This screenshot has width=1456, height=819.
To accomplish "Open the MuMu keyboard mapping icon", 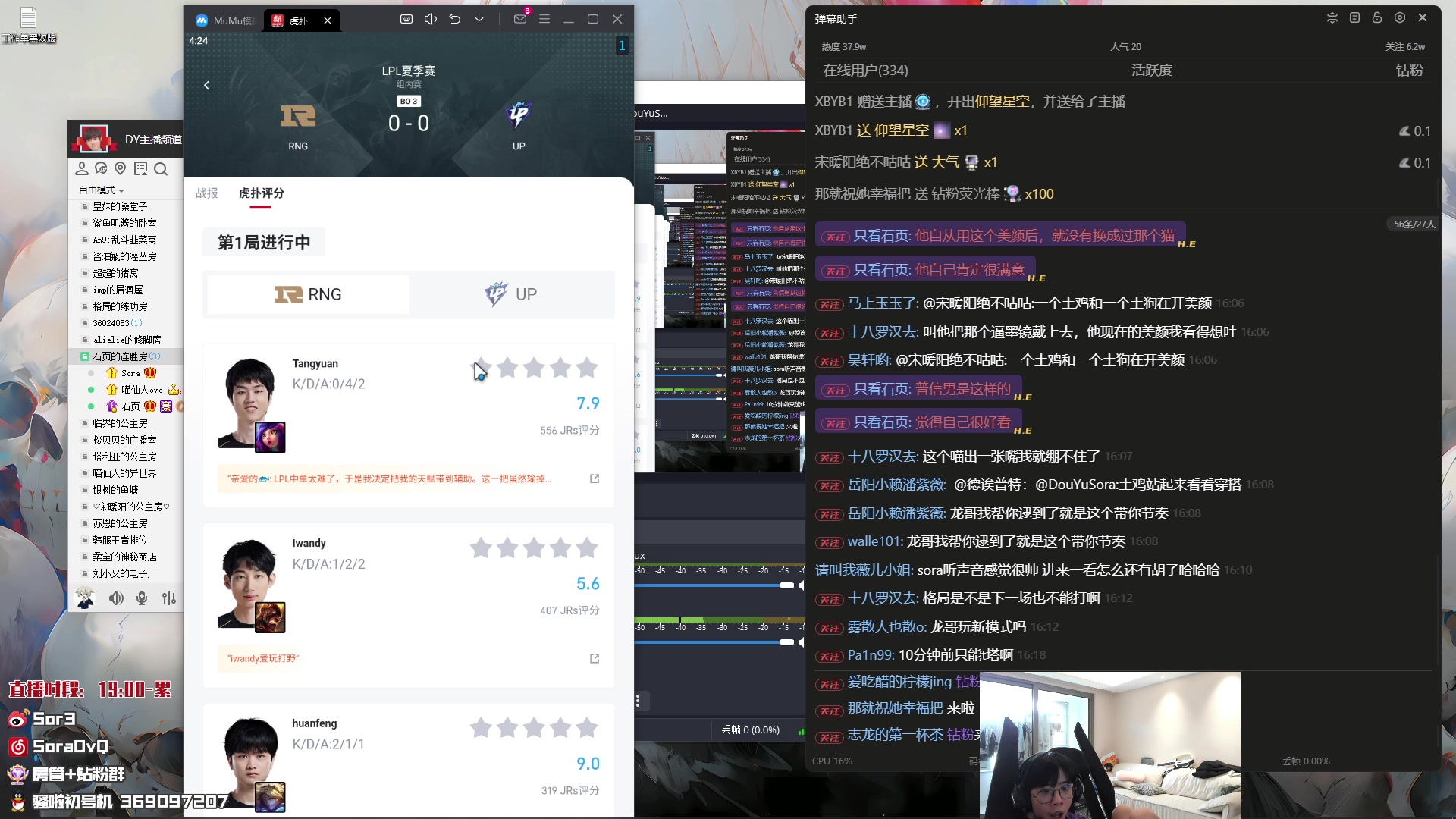I will (x=406, y=20).
